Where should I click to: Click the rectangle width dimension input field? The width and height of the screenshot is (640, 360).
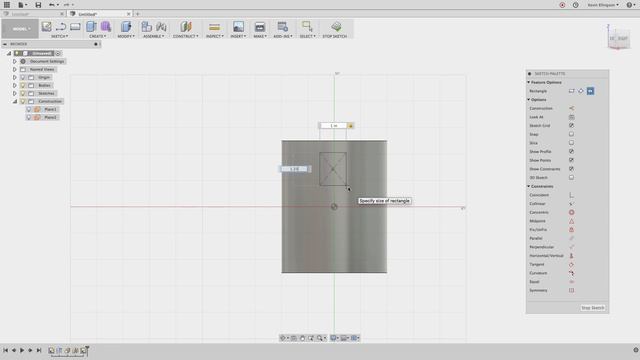(x=333, y=126)
